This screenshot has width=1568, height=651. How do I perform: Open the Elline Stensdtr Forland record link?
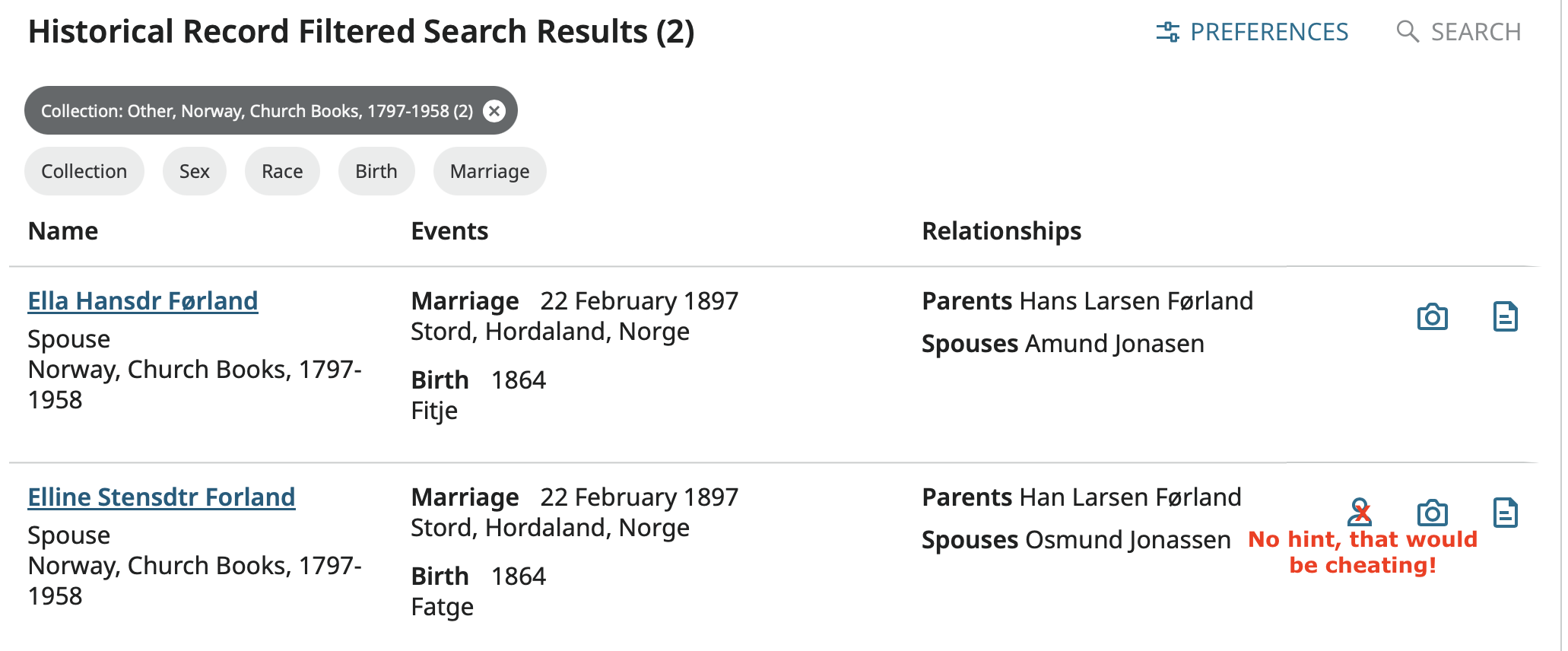tap(161, 497)
